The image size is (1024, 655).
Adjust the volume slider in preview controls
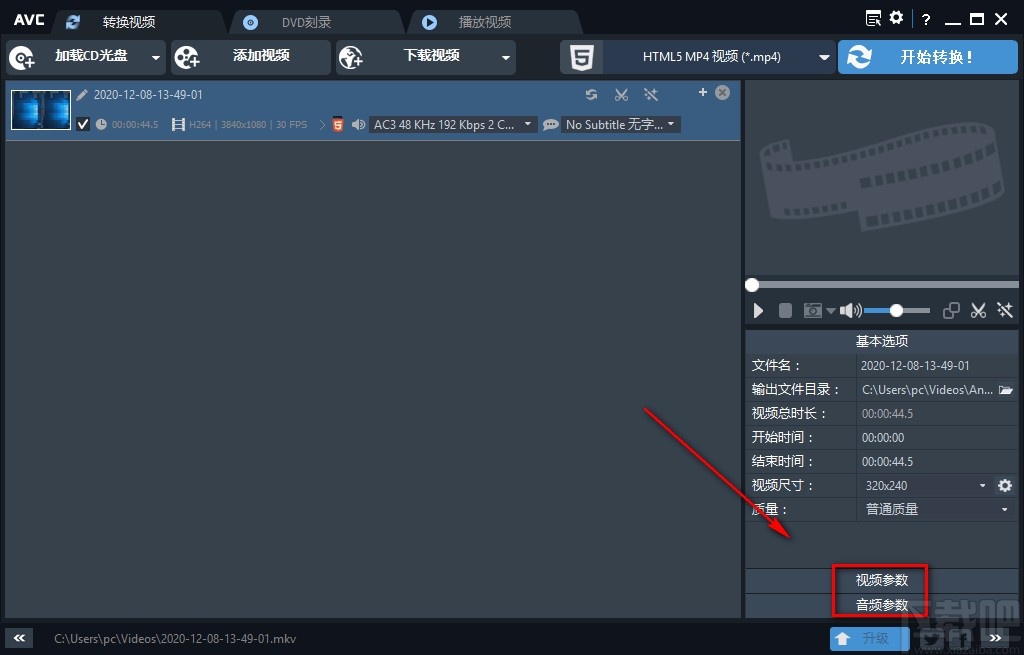coord(897,310)
